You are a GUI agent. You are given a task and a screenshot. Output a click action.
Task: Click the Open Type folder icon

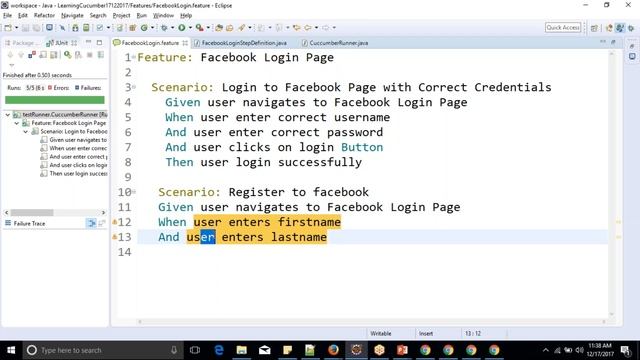point(219,27)
